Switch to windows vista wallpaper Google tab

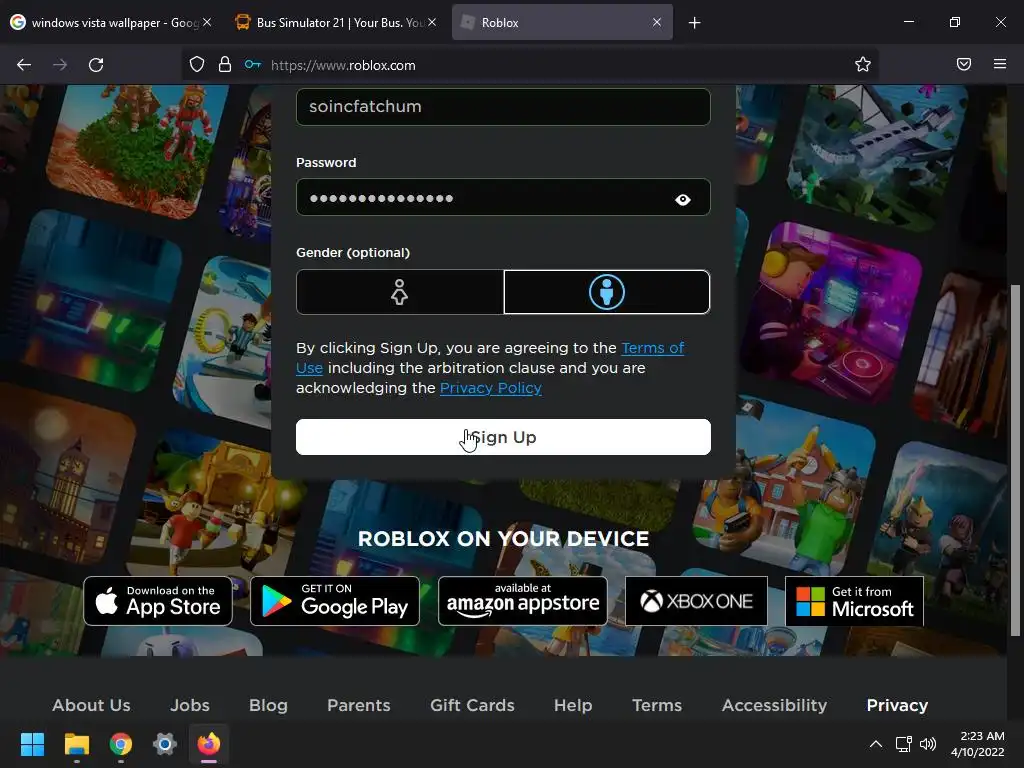click(111, 22)
